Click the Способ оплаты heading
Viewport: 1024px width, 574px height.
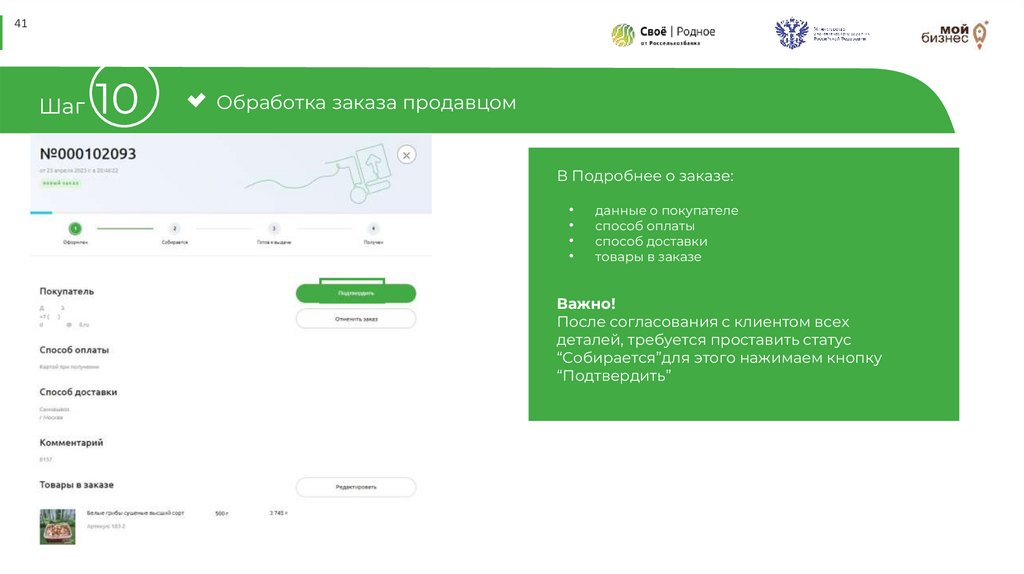pyautogui.click(x=74, y=350)
